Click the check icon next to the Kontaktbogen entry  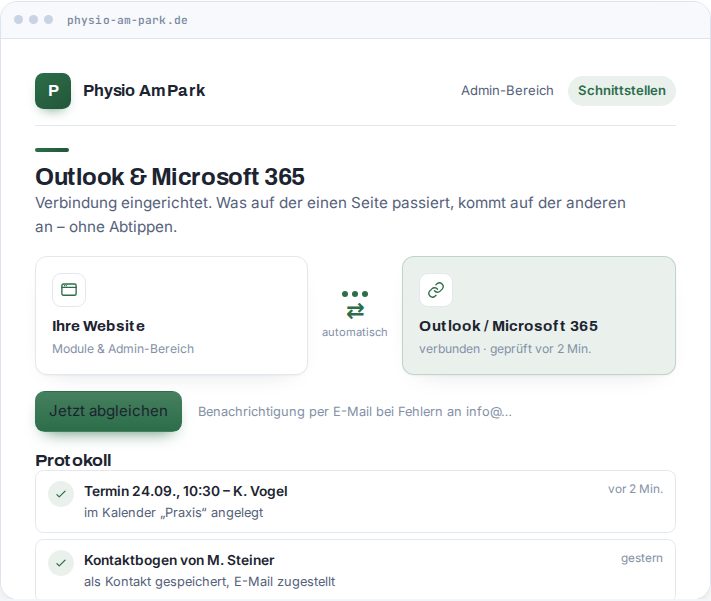[61, 563]
